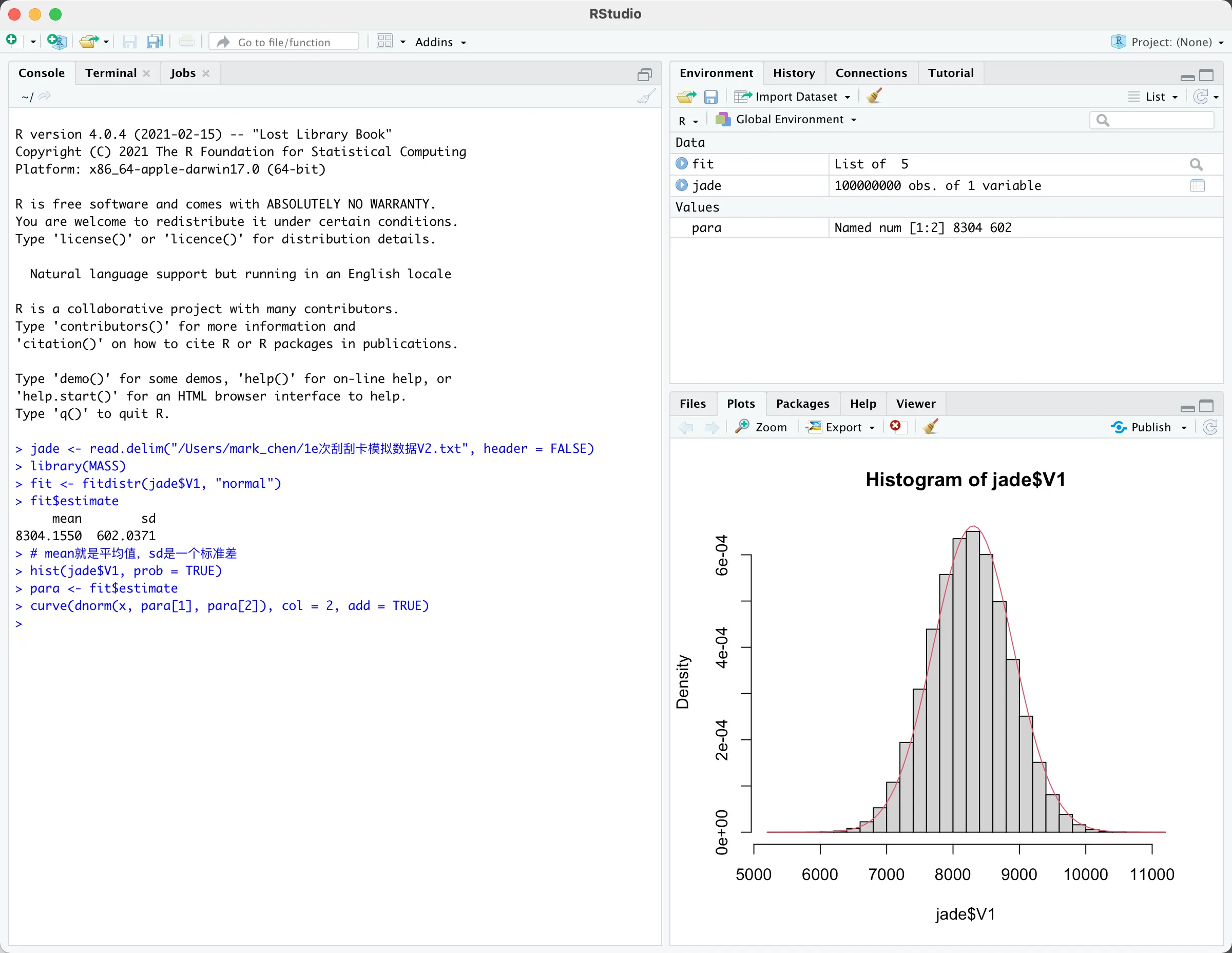Expand the fit object row

point(681,164)
